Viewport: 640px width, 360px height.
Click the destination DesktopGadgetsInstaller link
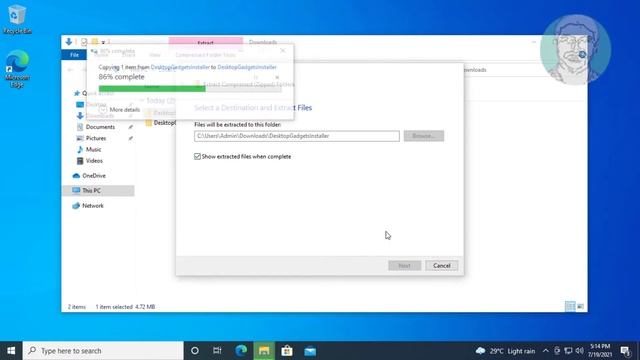pos(247,67)
